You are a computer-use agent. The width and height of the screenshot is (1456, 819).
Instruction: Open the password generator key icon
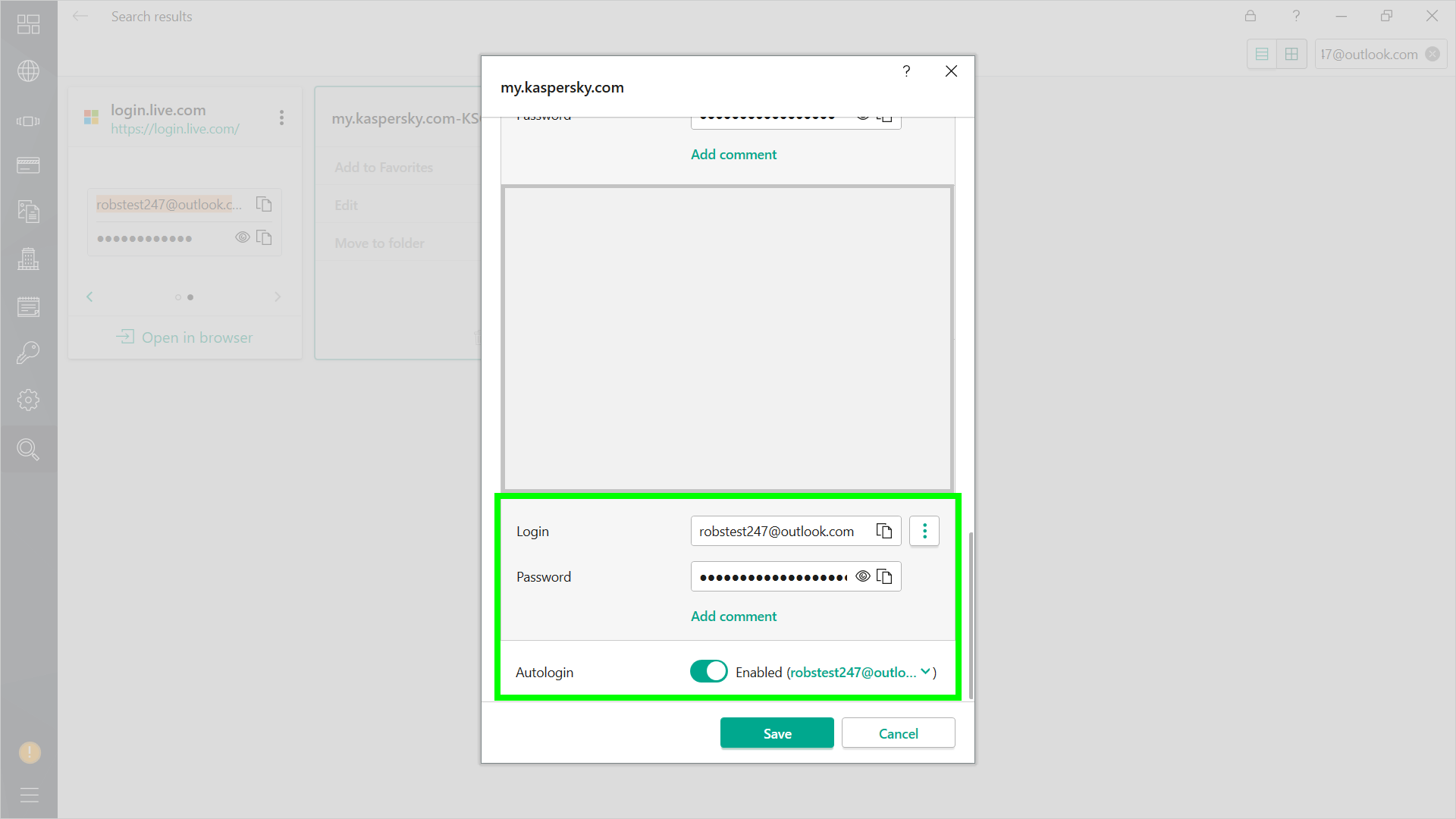tap(28, 353)
